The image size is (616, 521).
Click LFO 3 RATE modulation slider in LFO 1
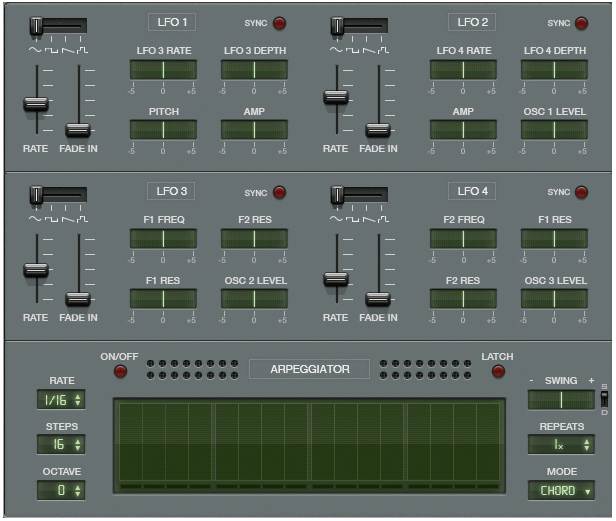163,70
